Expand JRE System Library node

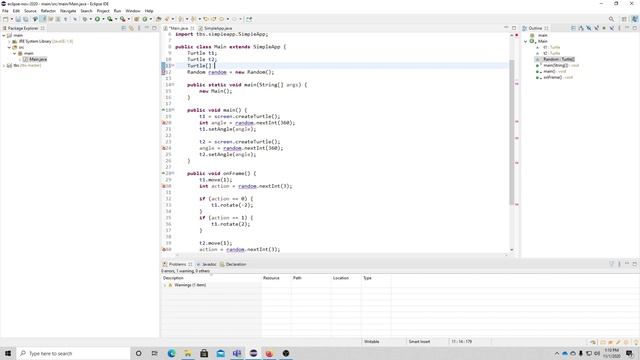9,42
